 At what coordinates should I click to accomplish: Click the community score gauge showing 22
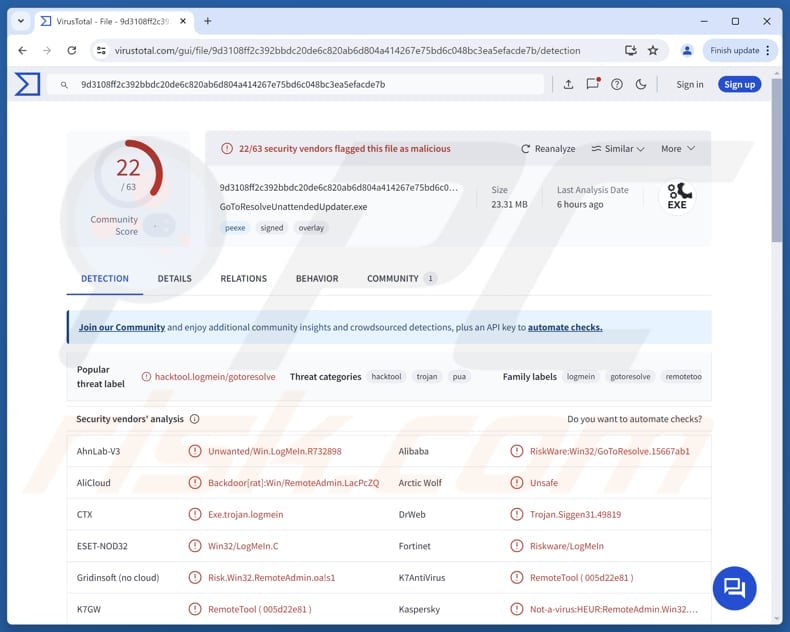coord(128,174)
